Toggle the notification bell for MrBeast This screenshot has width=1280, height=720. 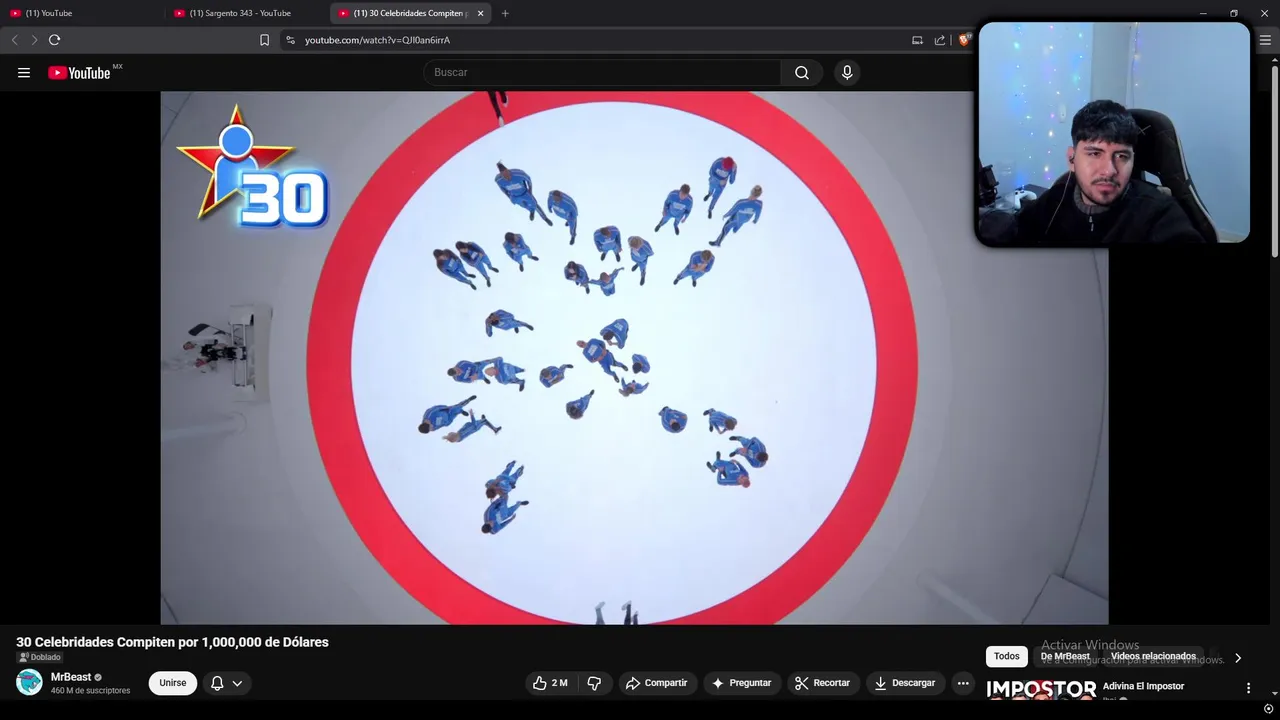pos(217,683)
